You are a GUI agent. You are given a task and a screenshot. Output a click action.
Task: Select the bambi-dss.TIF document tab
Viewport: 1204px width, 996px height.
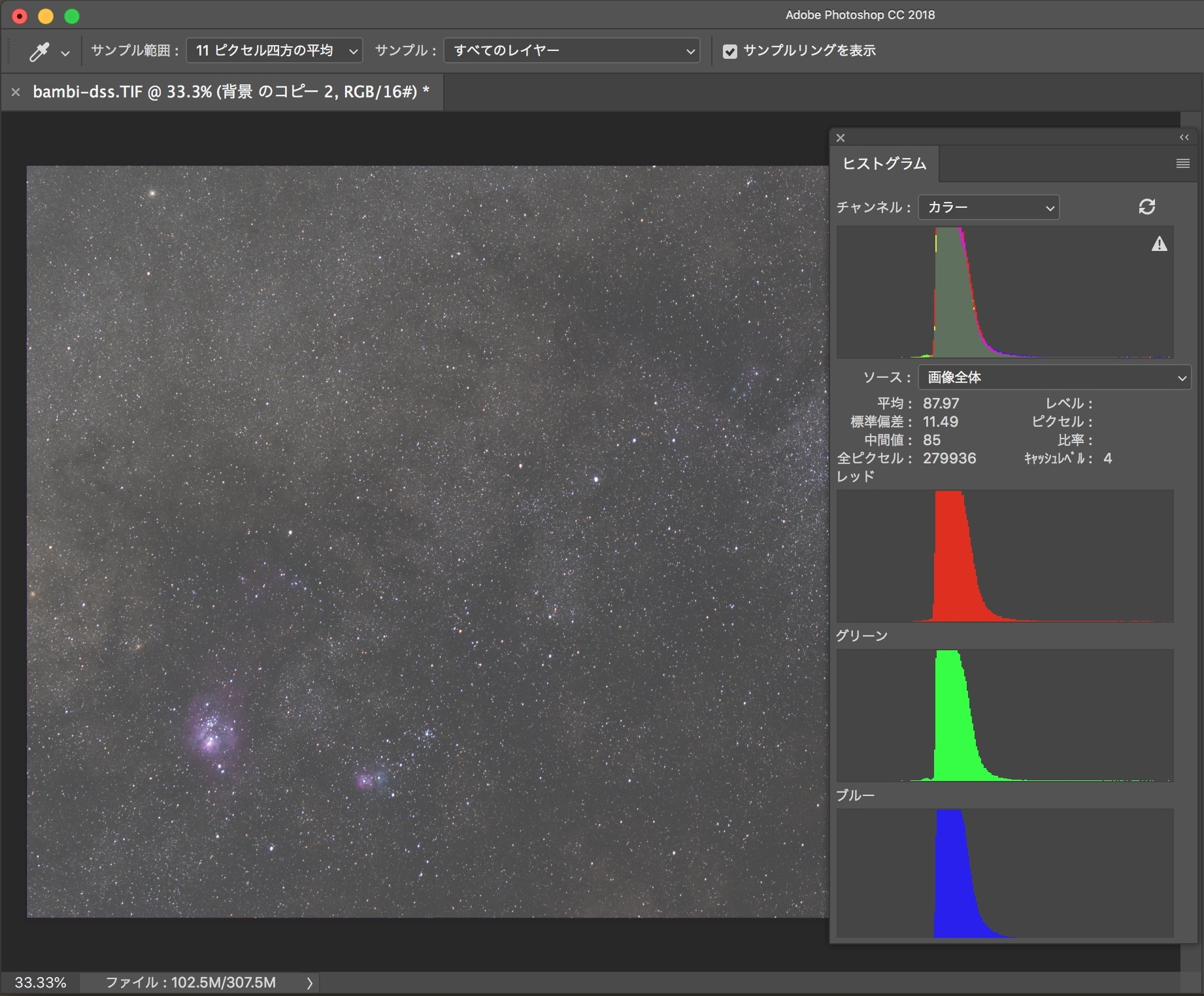[231, 91]
